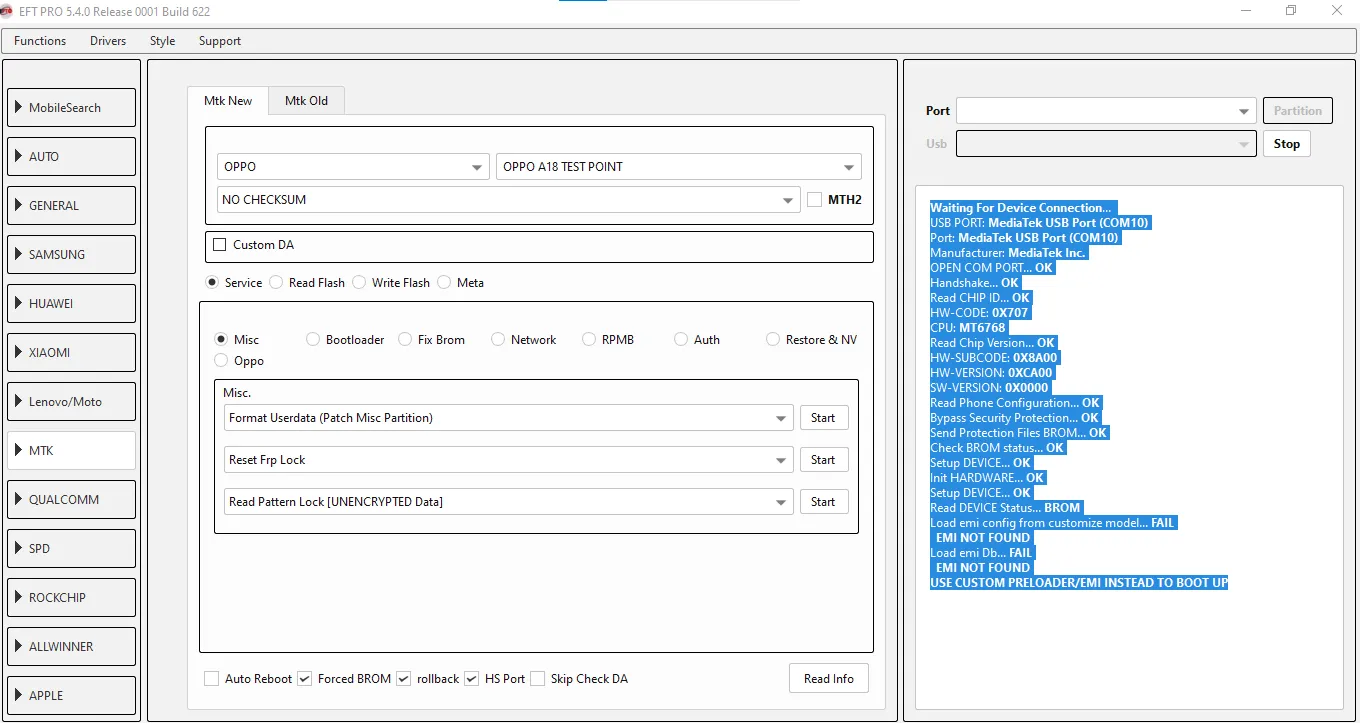Choose the Fix Brom radio option
Image resolution: width=1360 pixels, height=723 pixels.
click(x=405, y=340)
